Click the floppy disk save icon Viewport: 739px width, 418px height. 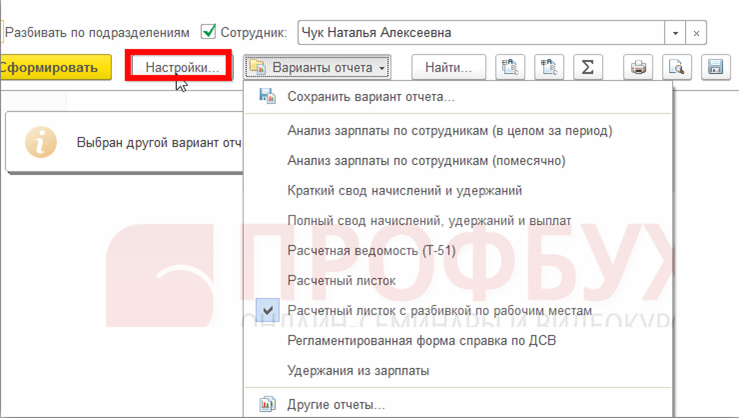715,67
